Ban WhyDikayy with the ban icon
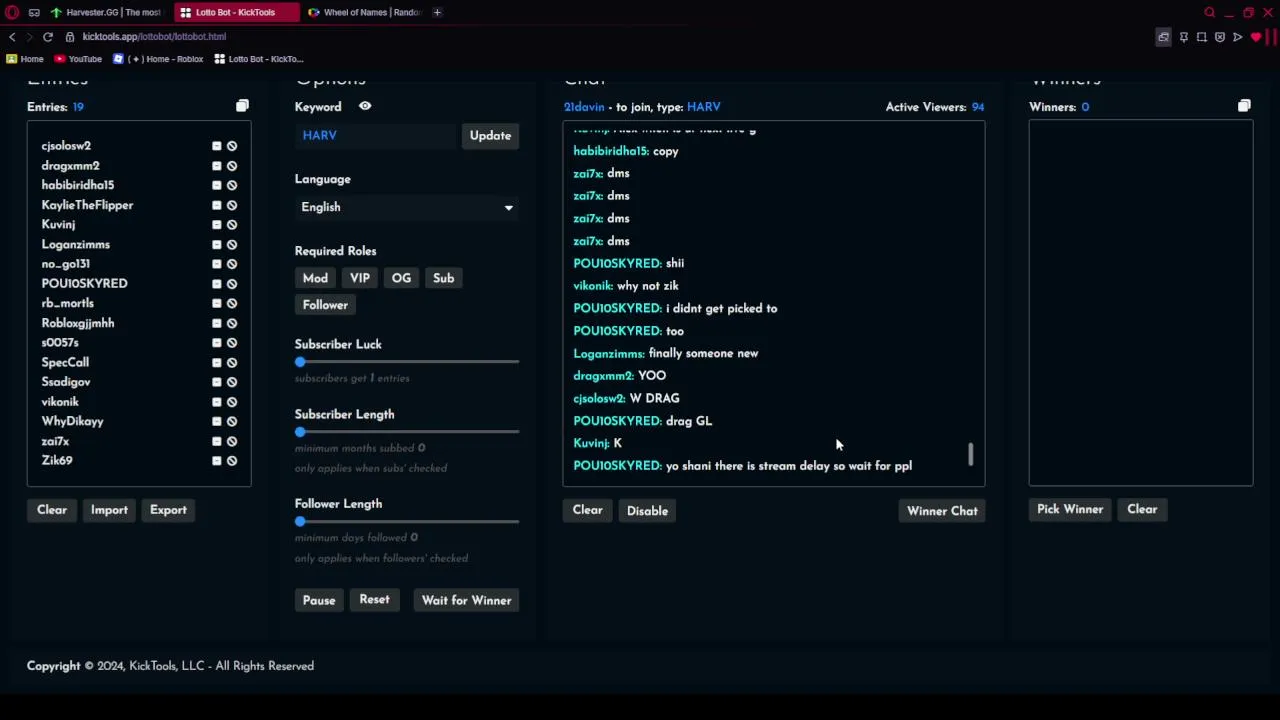This screenshot has height=720, width=1280. (232, 421)
